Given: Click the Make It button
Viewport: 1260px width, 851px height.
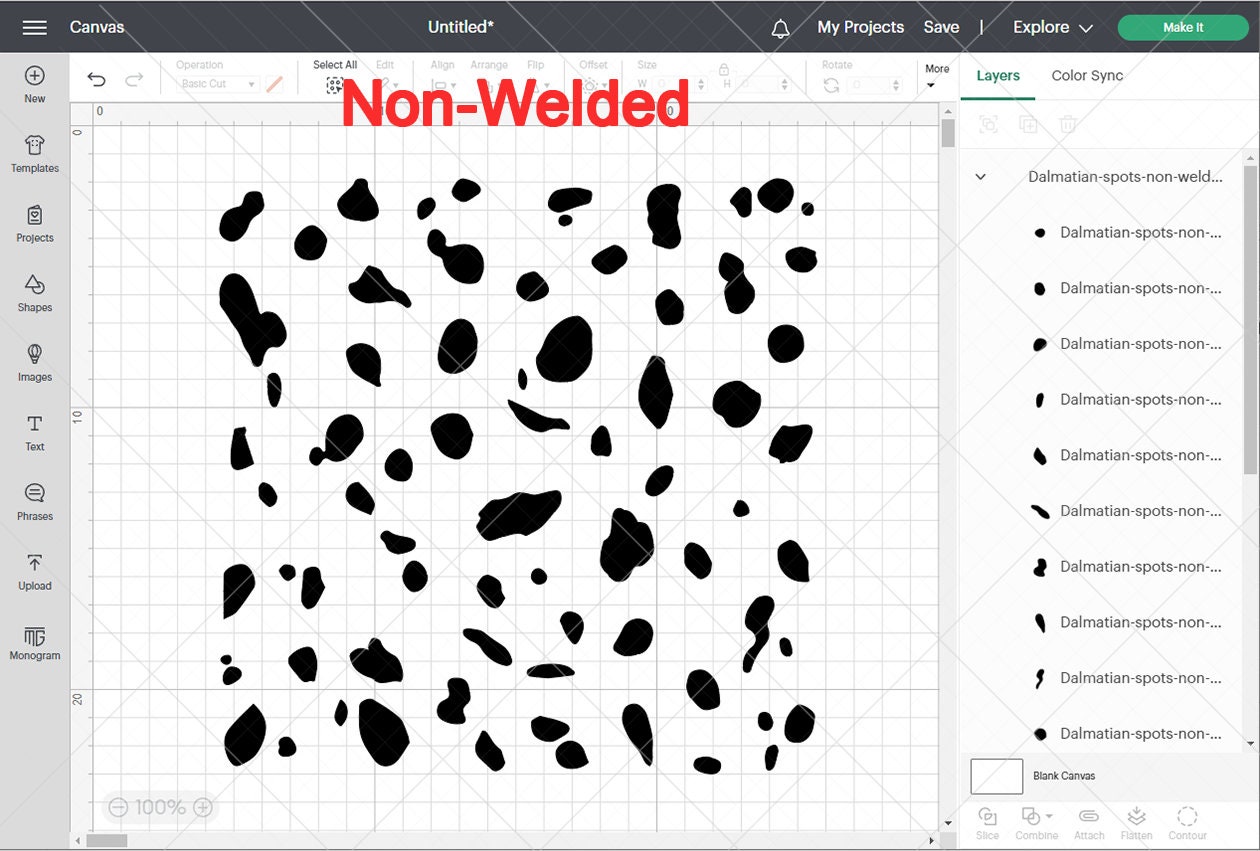Looking at the screenshot, I should coord(1183,27).
